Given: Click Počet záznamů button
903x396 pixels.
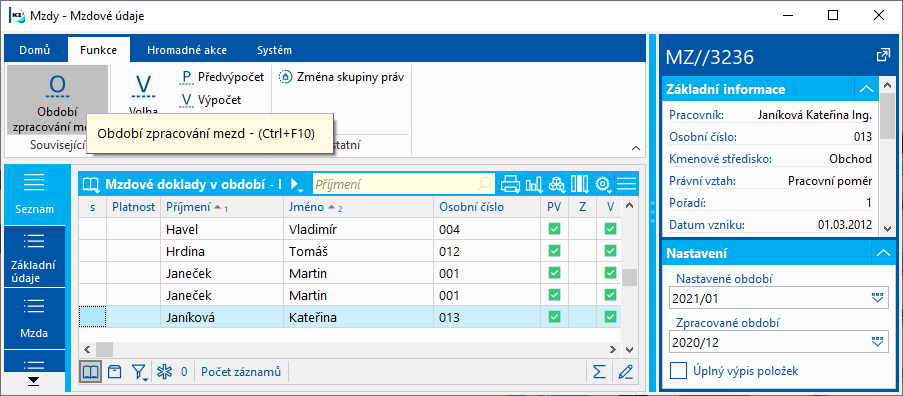Looking at the screenshot, I should click(x=241, y=372).
